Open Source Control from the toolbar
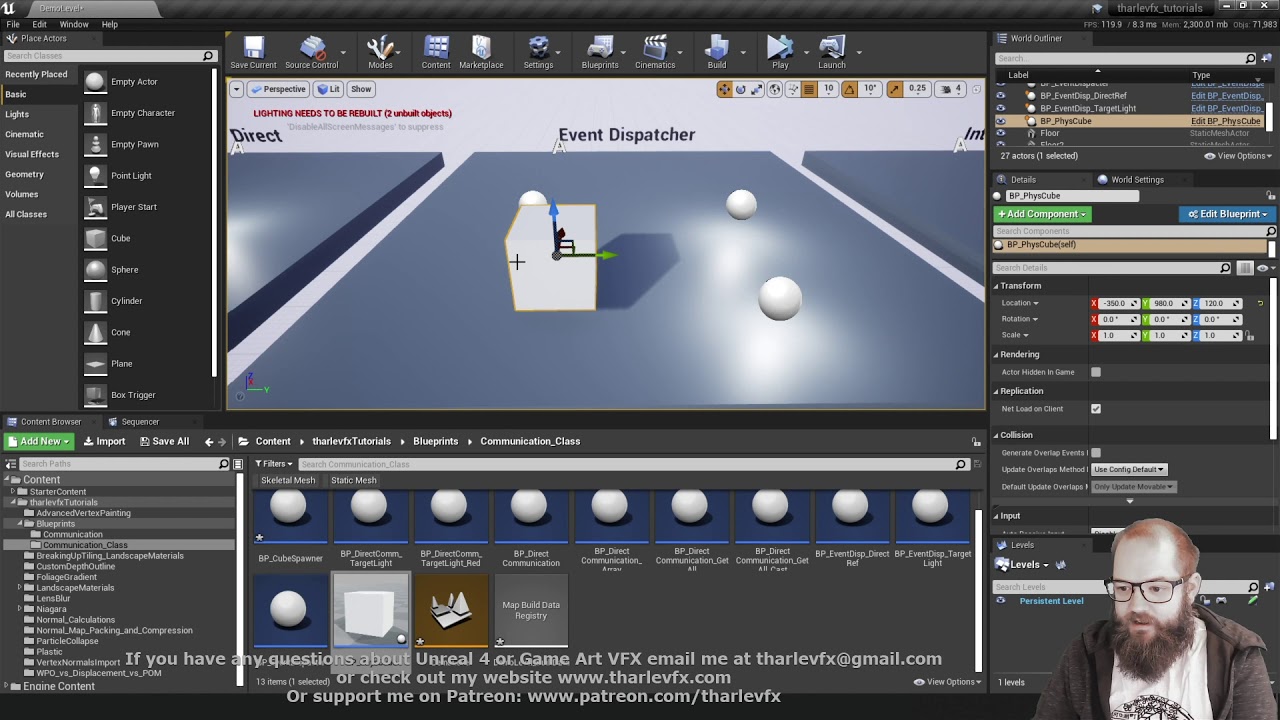 (311, 53)
